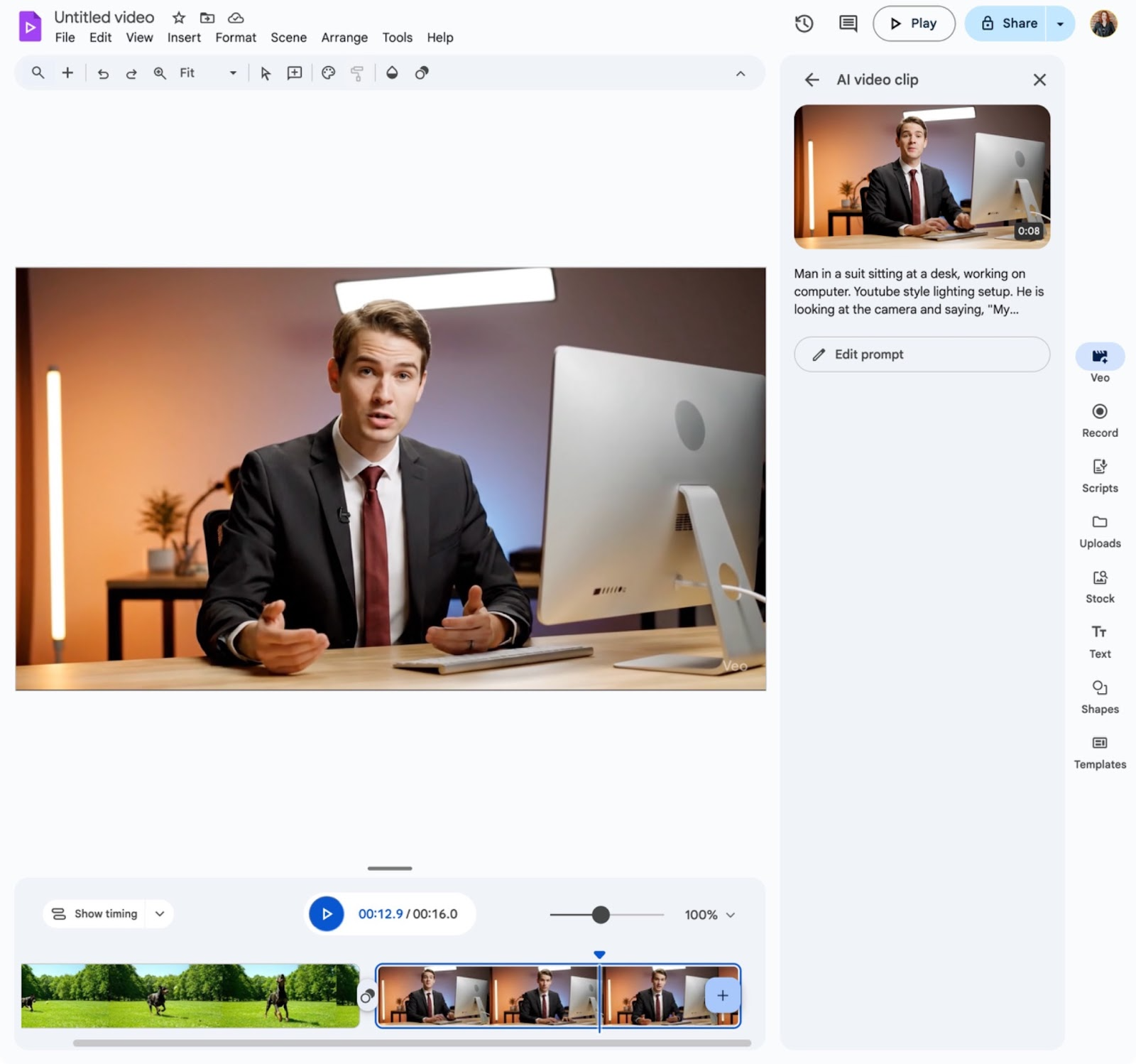Open the Scene menu

coord(288,38)
